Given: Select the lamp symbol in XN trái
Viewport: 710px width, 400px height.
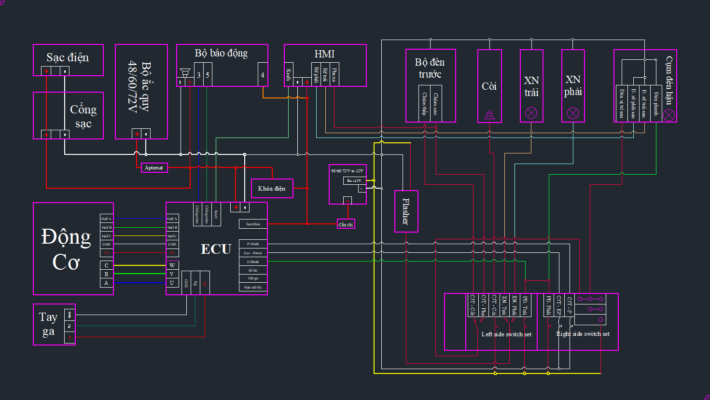Looking at the screenshot, I should [531, 114].
